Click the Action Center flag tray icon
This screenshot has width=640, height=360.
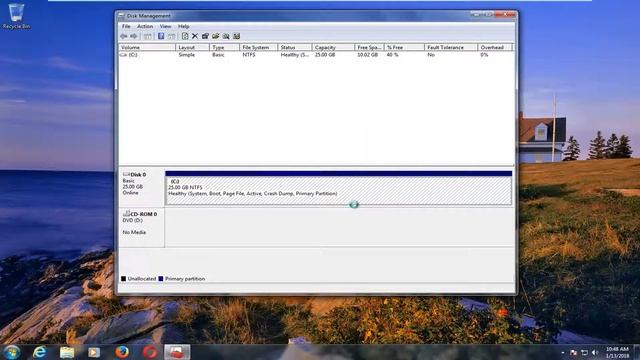pyautogui.click(x=573, y=352)
